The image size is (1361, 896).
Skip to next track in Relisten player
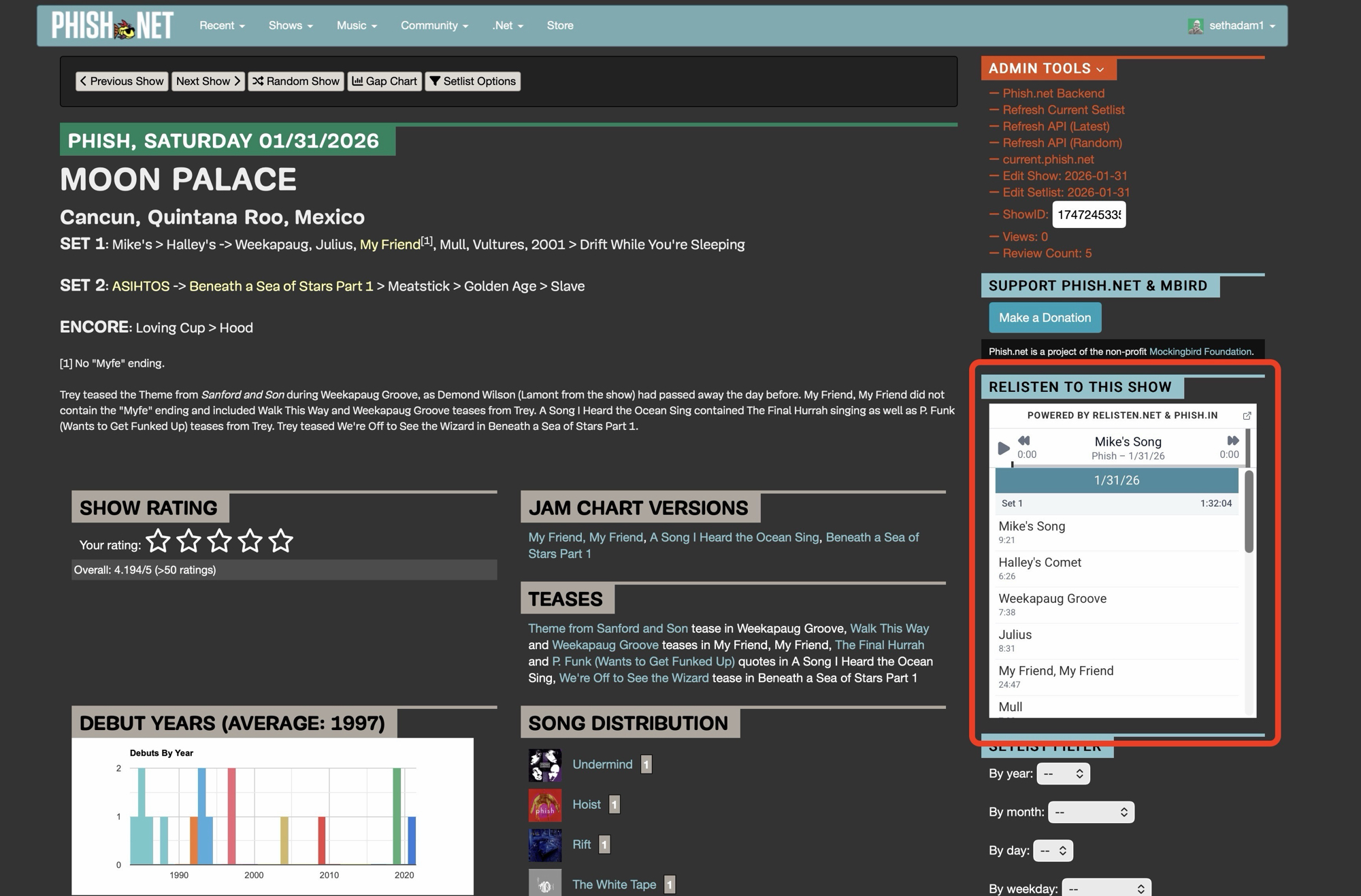[x=1232, y=441]
